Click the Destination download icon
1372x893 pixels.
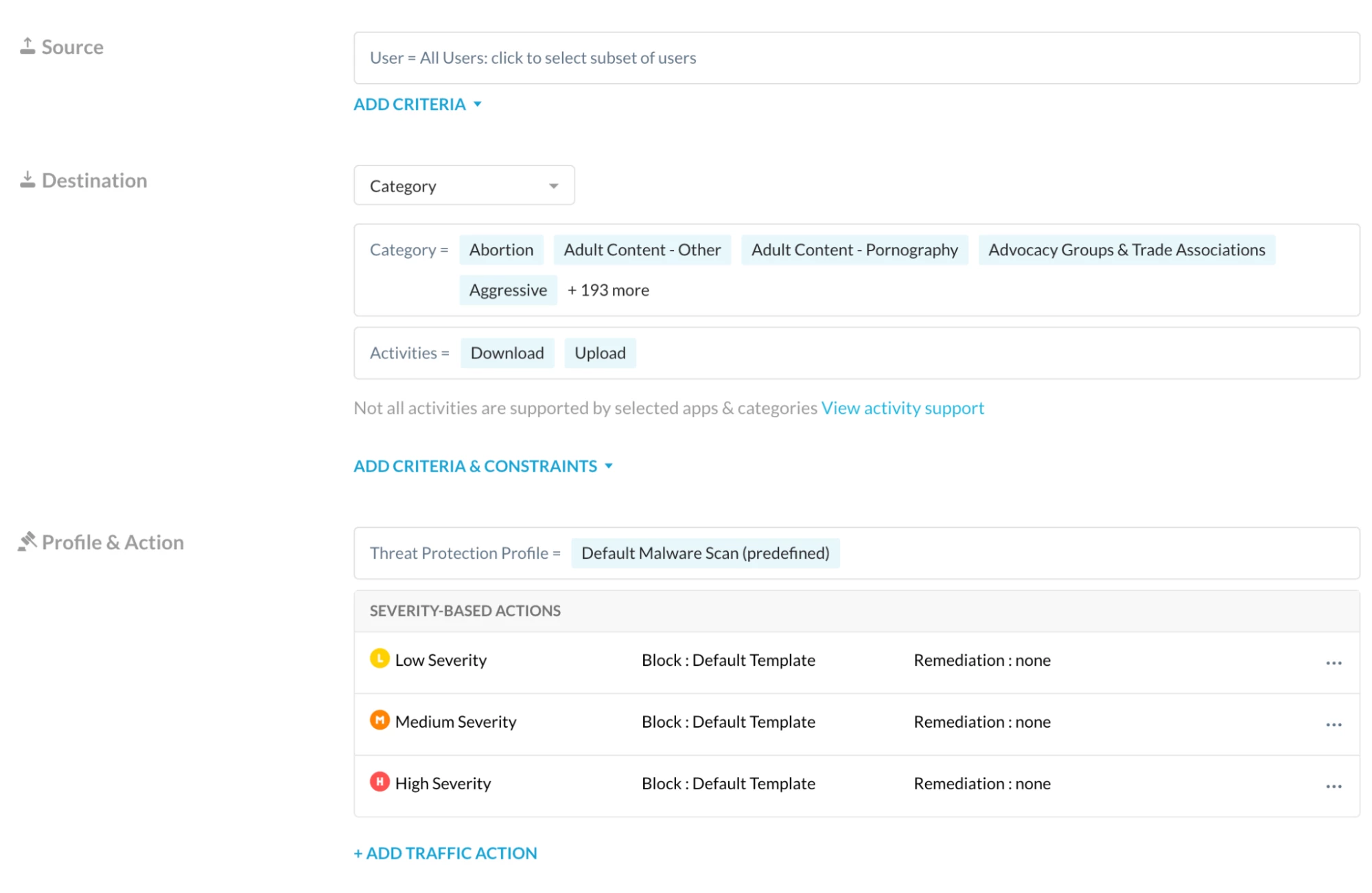[x=27, y=180]
